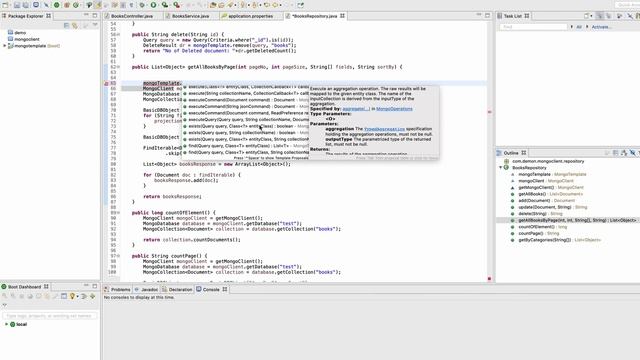Click the All link in Task List
Screen dimensions: 640x360
(579, 27)
